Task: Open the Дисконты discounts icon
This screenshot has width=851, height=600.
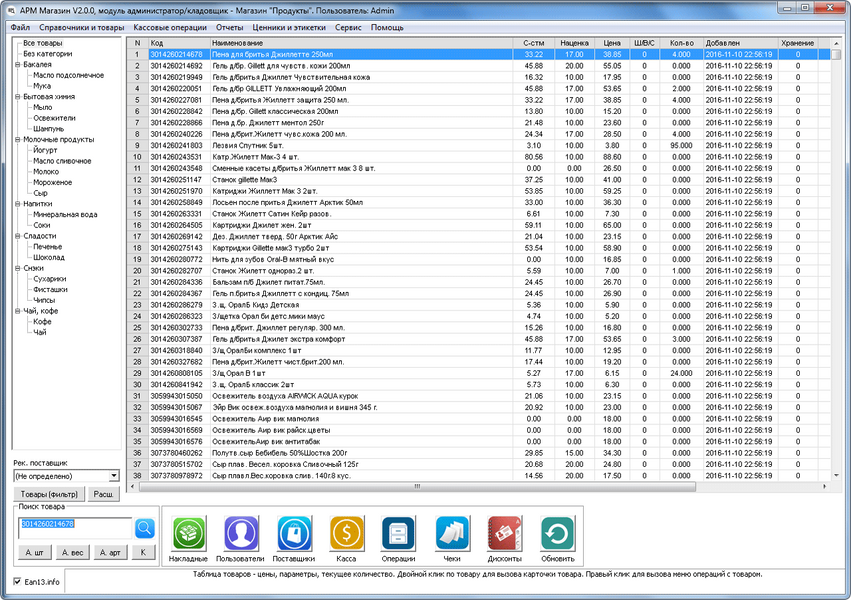Action: click(x=504, y=533)
